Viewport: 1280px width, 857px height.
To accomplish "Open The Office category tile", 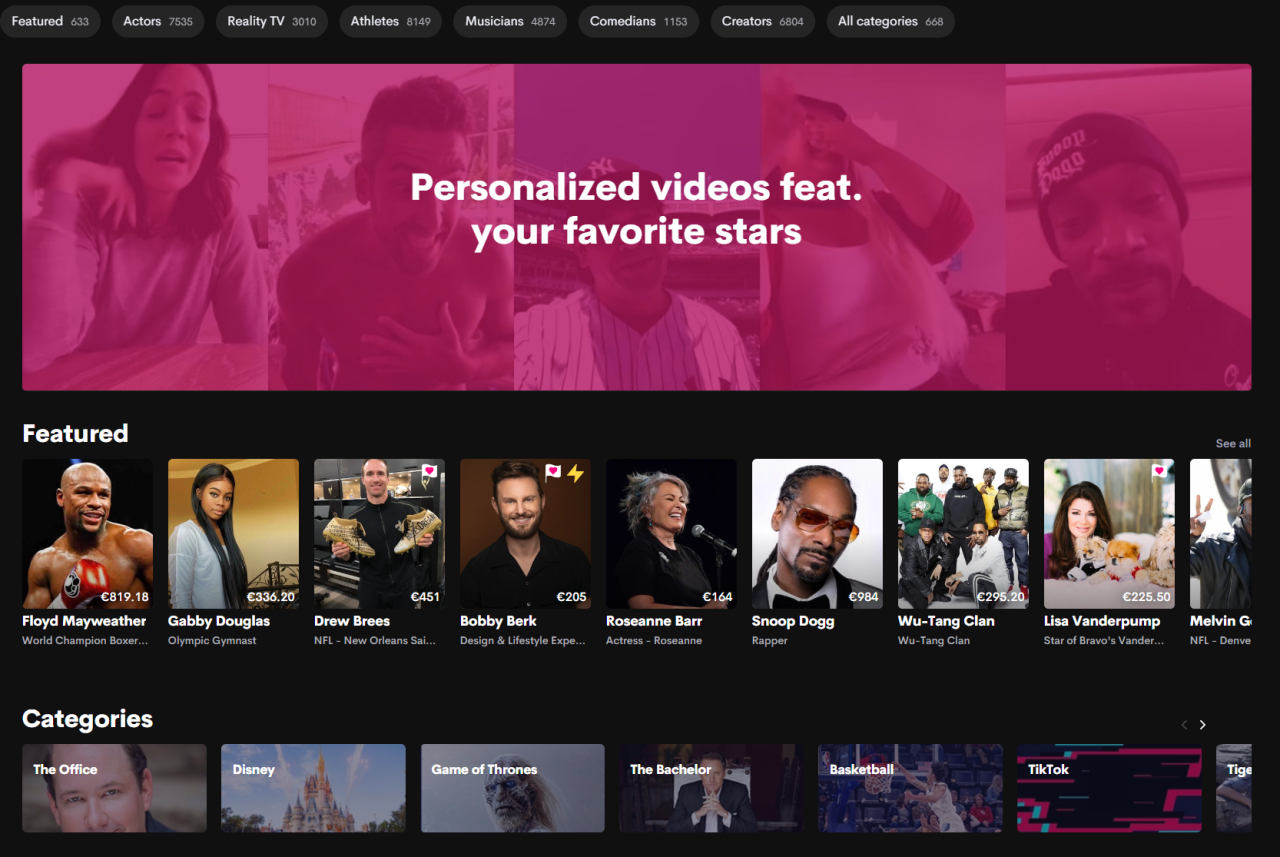I will [114, 788].
